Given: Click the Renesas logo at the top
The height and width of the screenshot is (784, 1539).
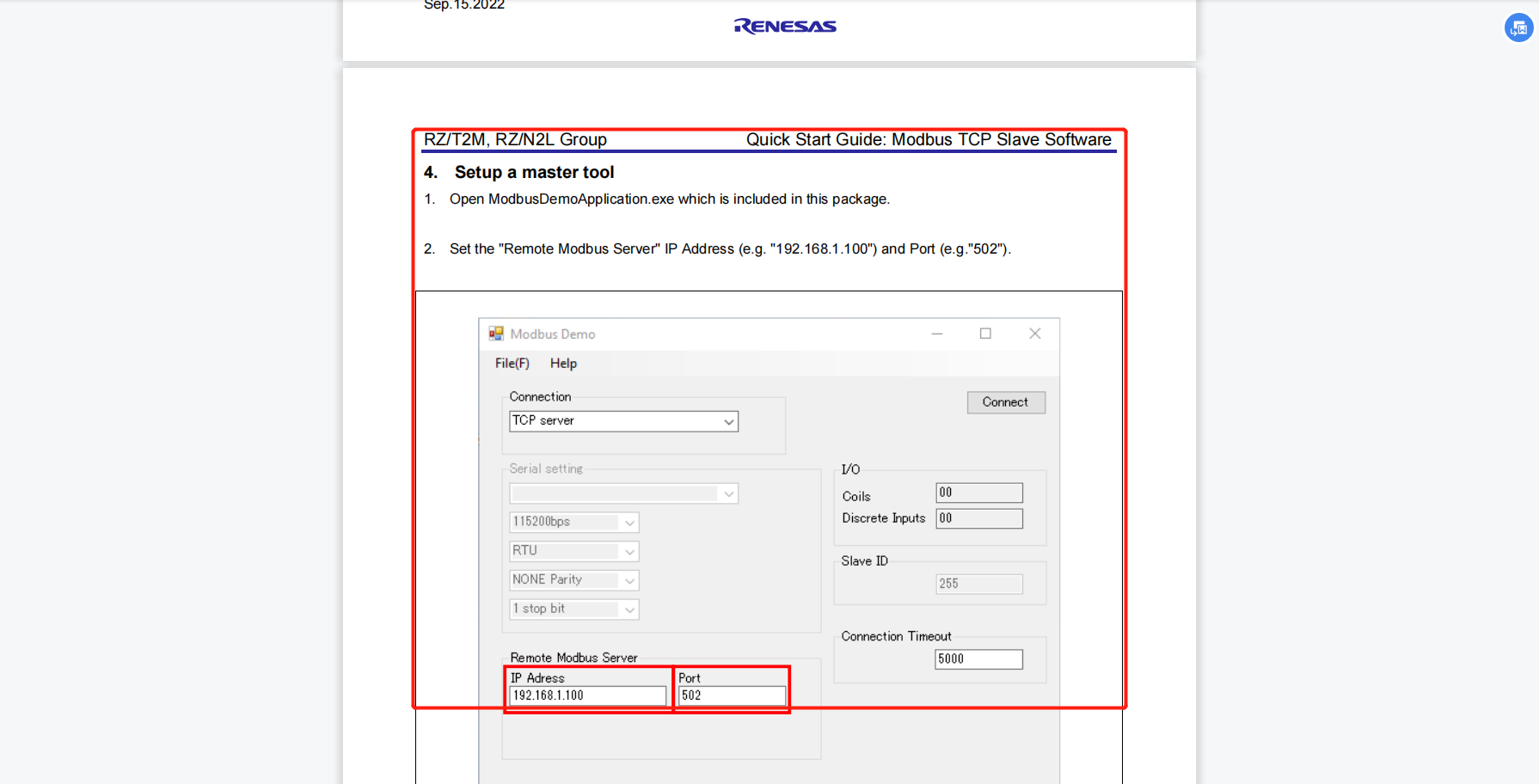Looking at the screenshot, I should pos(783,26).
